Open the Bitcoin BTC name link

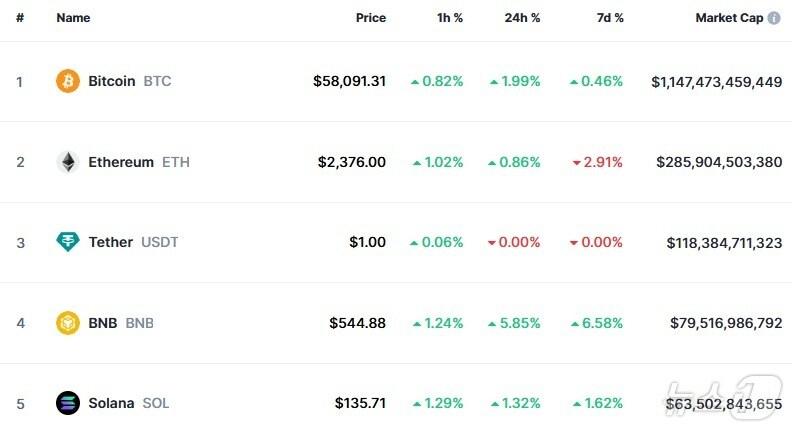[112, 81]
